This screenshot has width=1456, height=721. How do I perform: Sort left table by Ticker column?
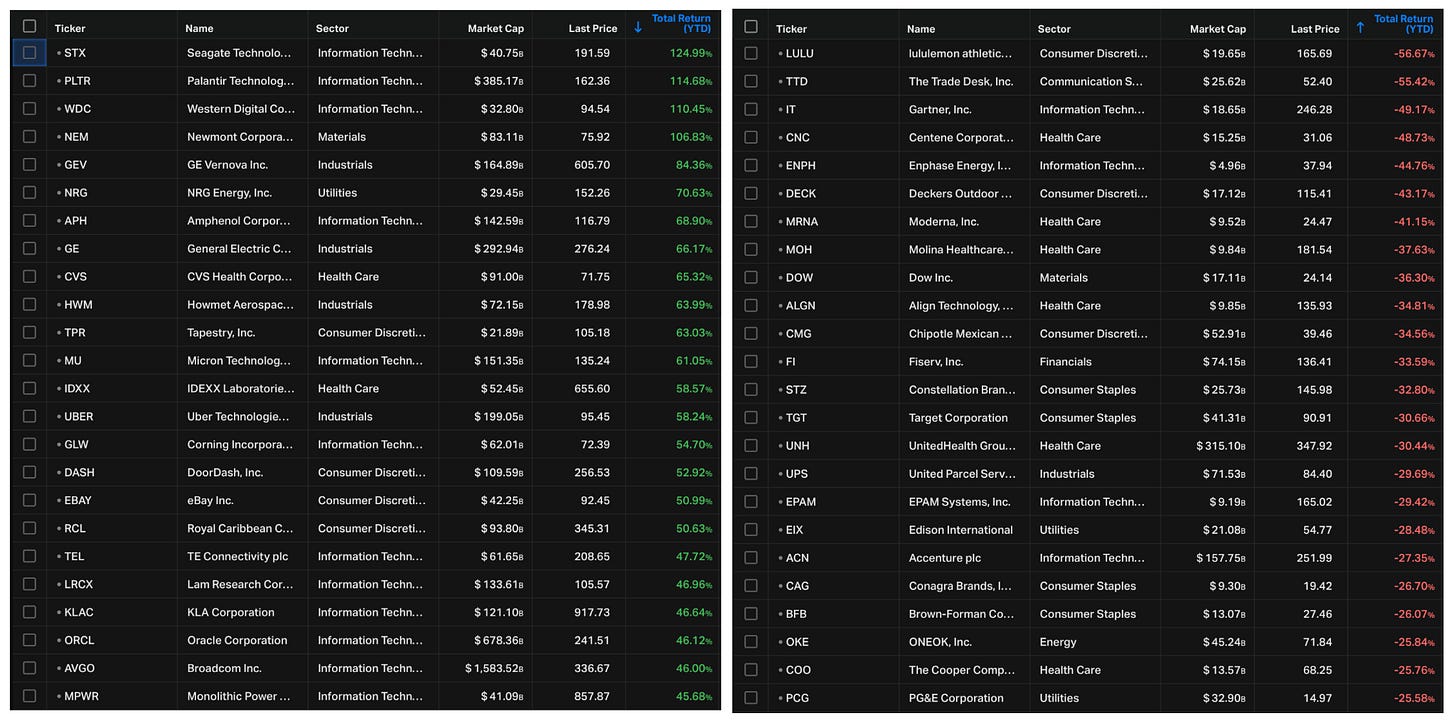pyautogui.click(x=70, y=28)
